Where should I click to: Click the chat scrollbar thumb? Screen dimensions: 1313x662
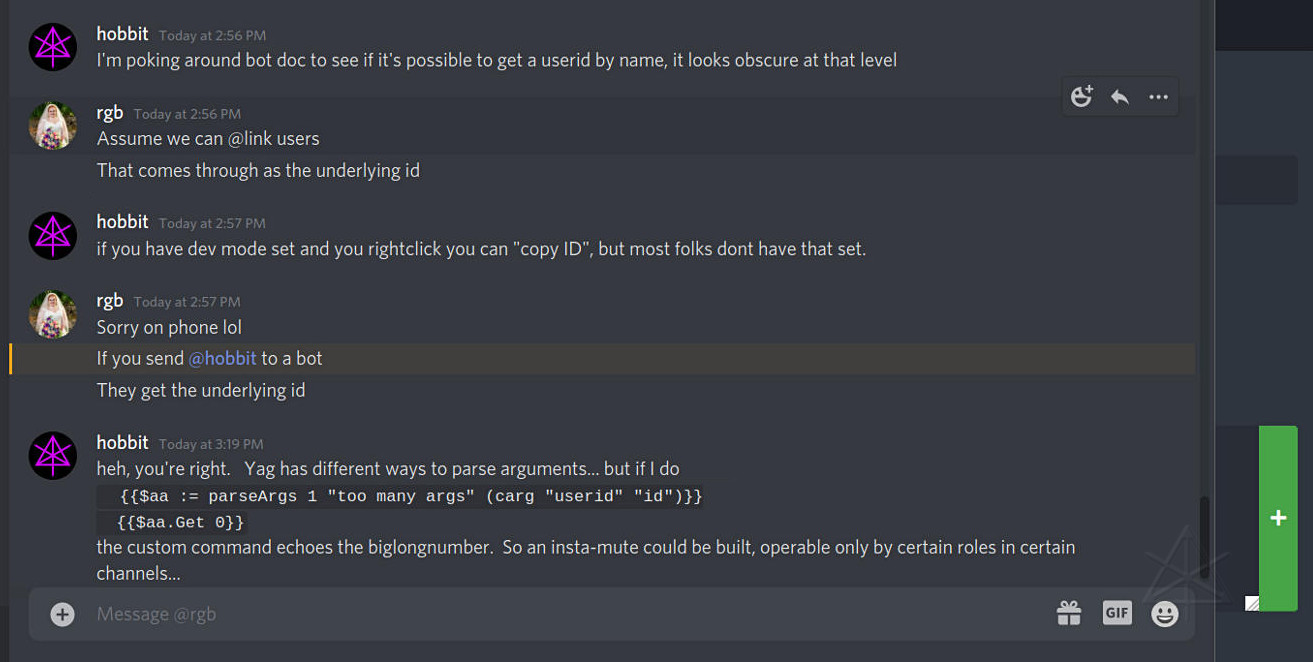pyautogui.click(x=1205, y=535)
